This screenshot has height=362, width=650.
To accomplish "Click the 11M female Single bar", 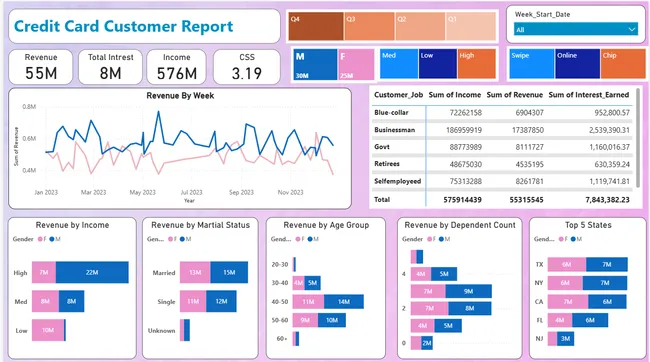I will 193,301.
